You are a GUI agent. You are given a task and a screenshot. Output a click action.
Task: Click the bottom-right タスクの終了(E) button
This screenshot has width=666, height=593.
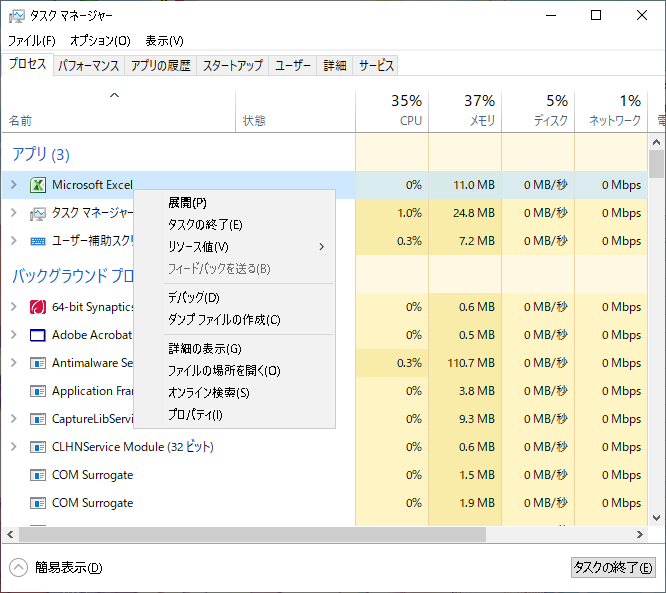click(x=613, y=568)
